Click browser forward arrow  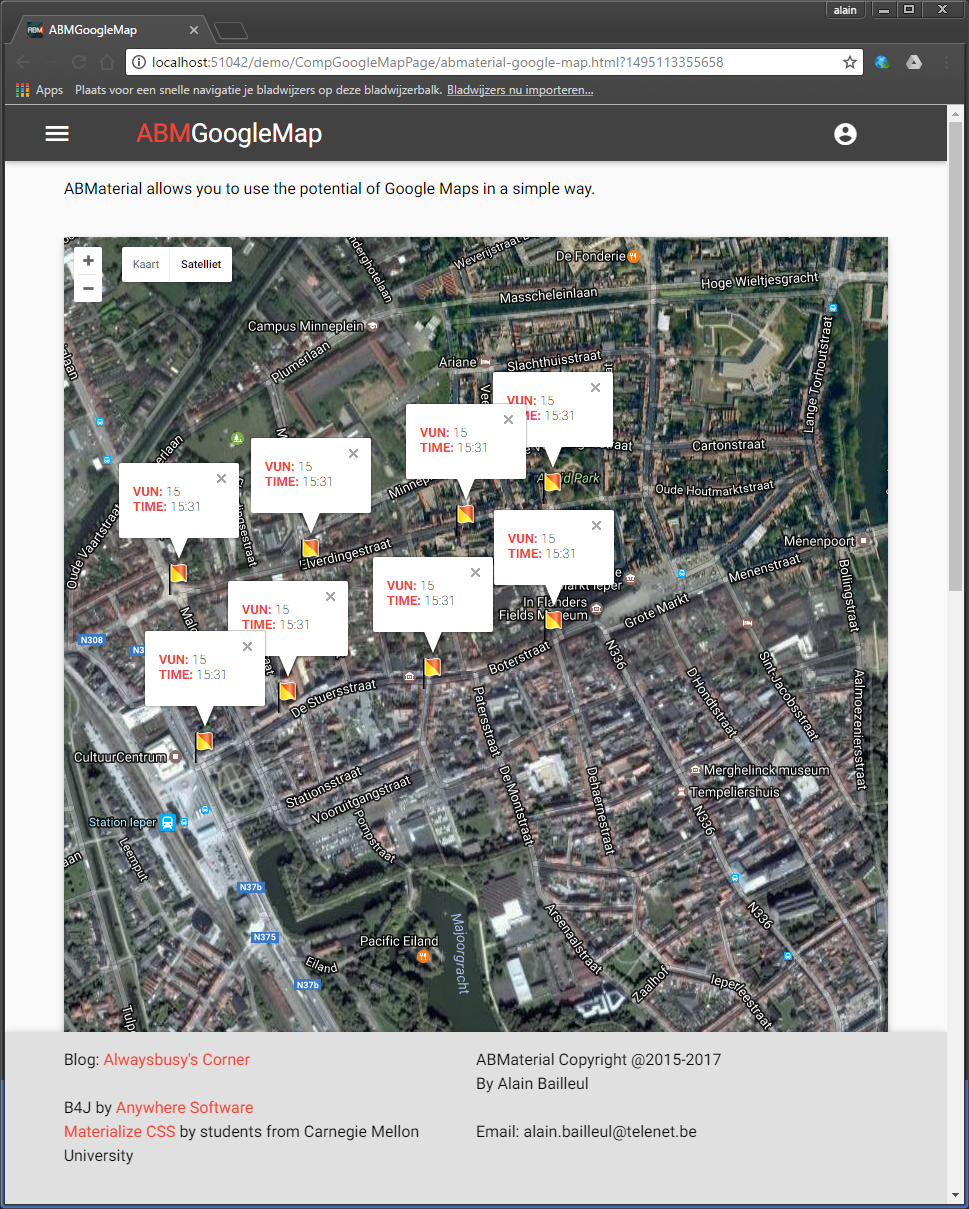tap(52, 62)
